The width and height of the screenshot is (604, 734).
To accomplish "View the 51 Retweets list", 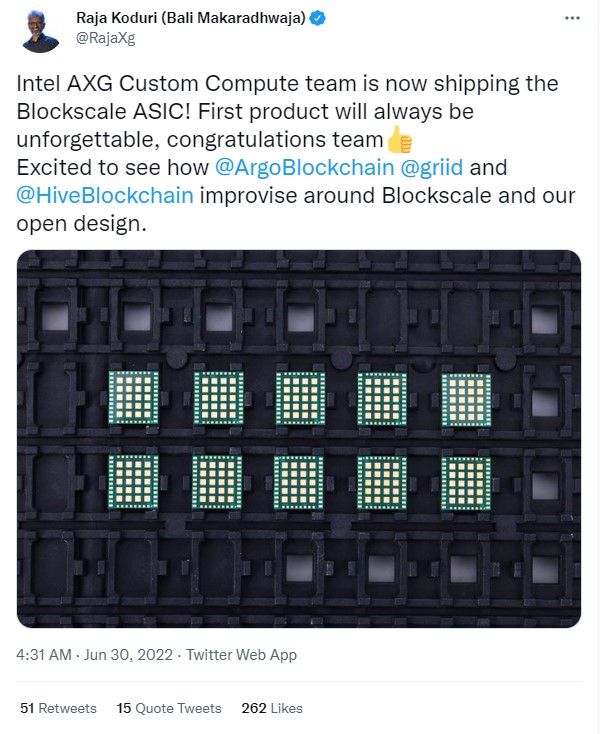I will pos(59,708).
